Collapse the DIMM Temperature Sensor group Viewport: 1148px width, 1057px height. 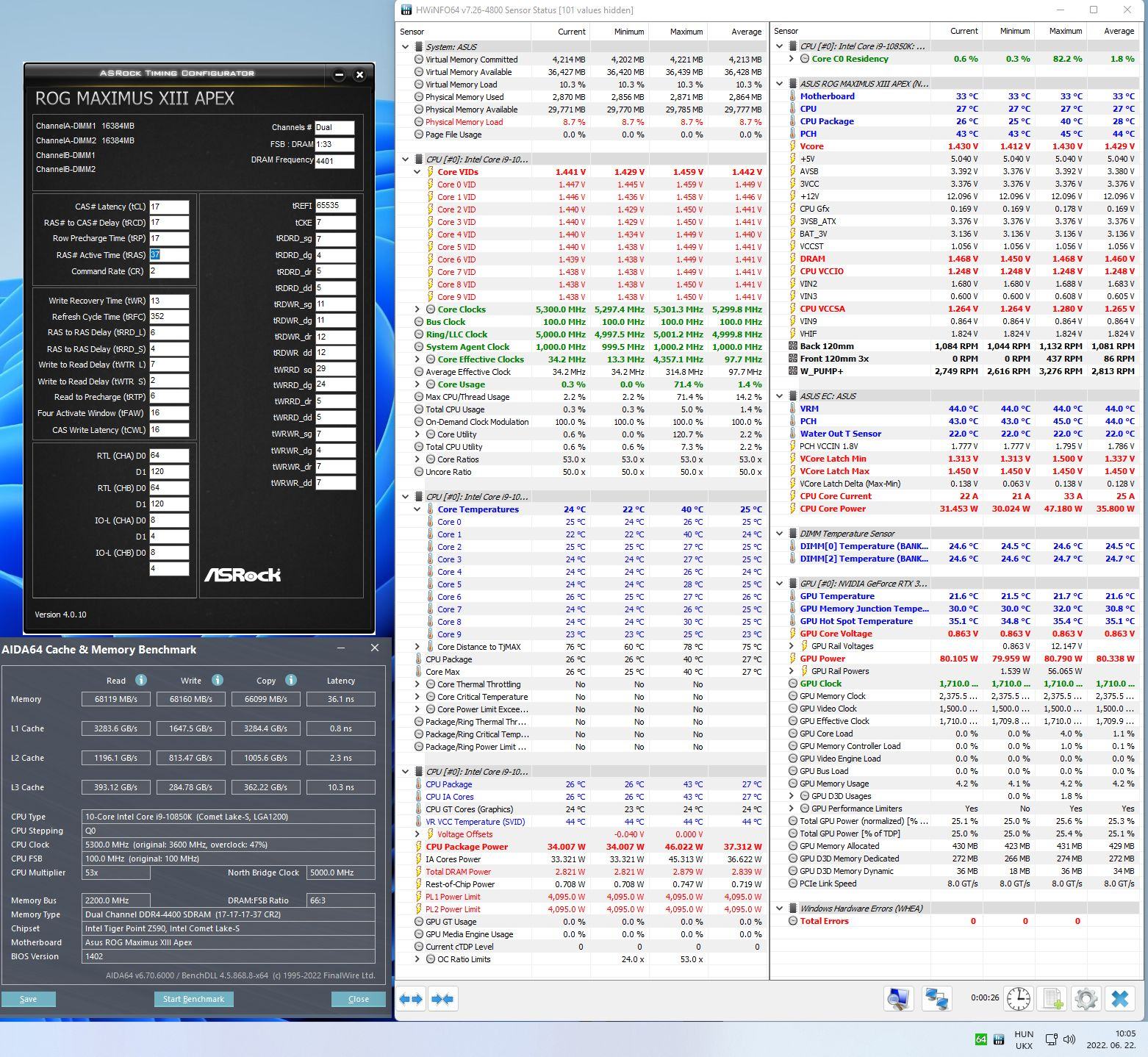point(779,534)
